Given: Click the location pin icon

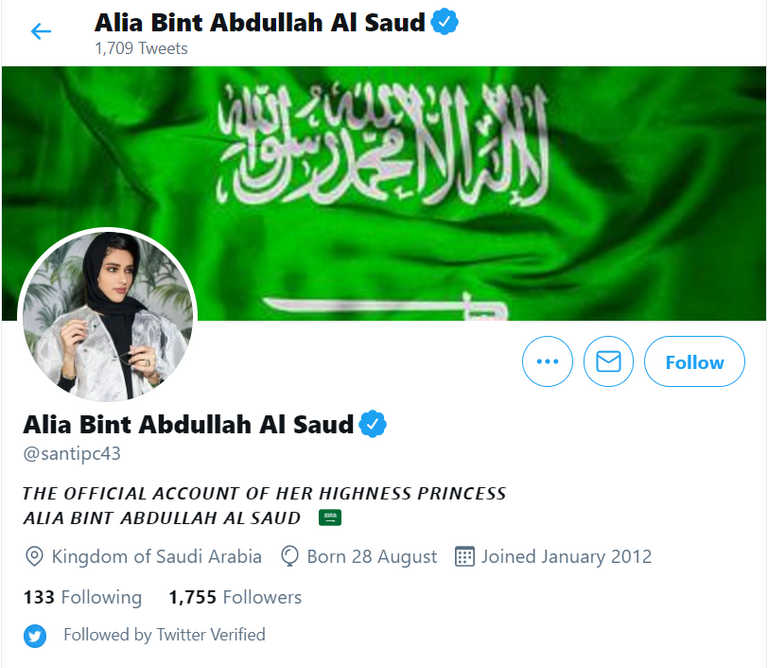Looking at the screenshot, I should (x=34, y=557).
